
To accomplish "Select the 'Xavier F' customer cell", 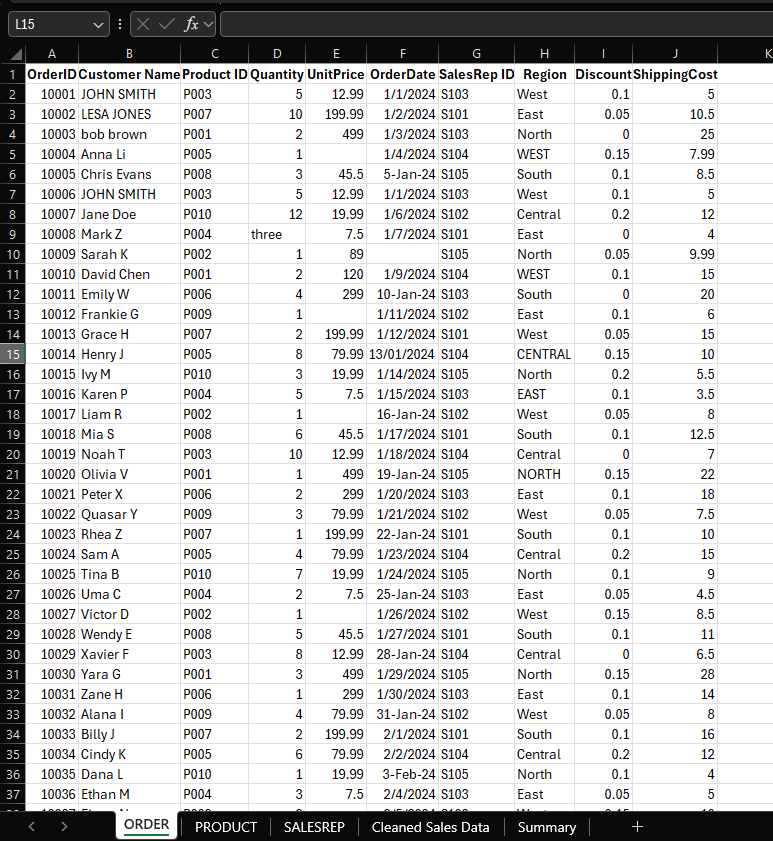I will 129,654.
